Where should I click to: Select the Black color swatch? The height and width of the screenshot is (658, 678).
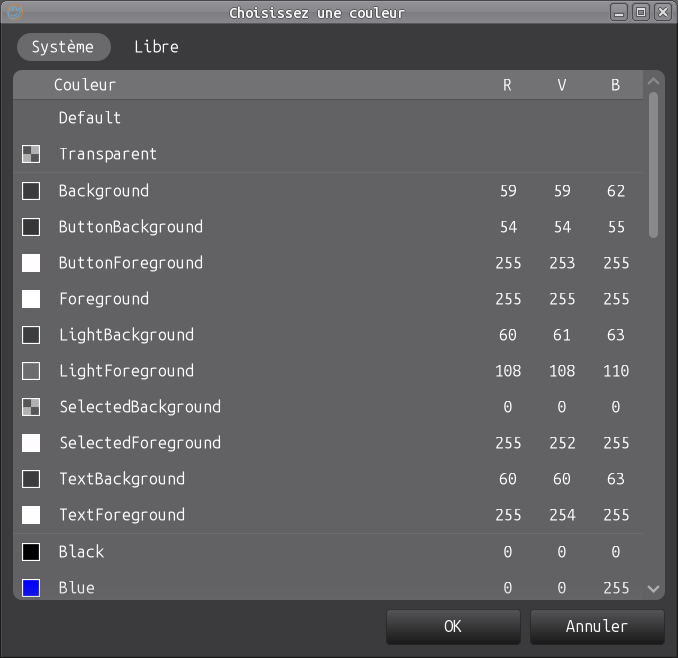click(31, 552)
